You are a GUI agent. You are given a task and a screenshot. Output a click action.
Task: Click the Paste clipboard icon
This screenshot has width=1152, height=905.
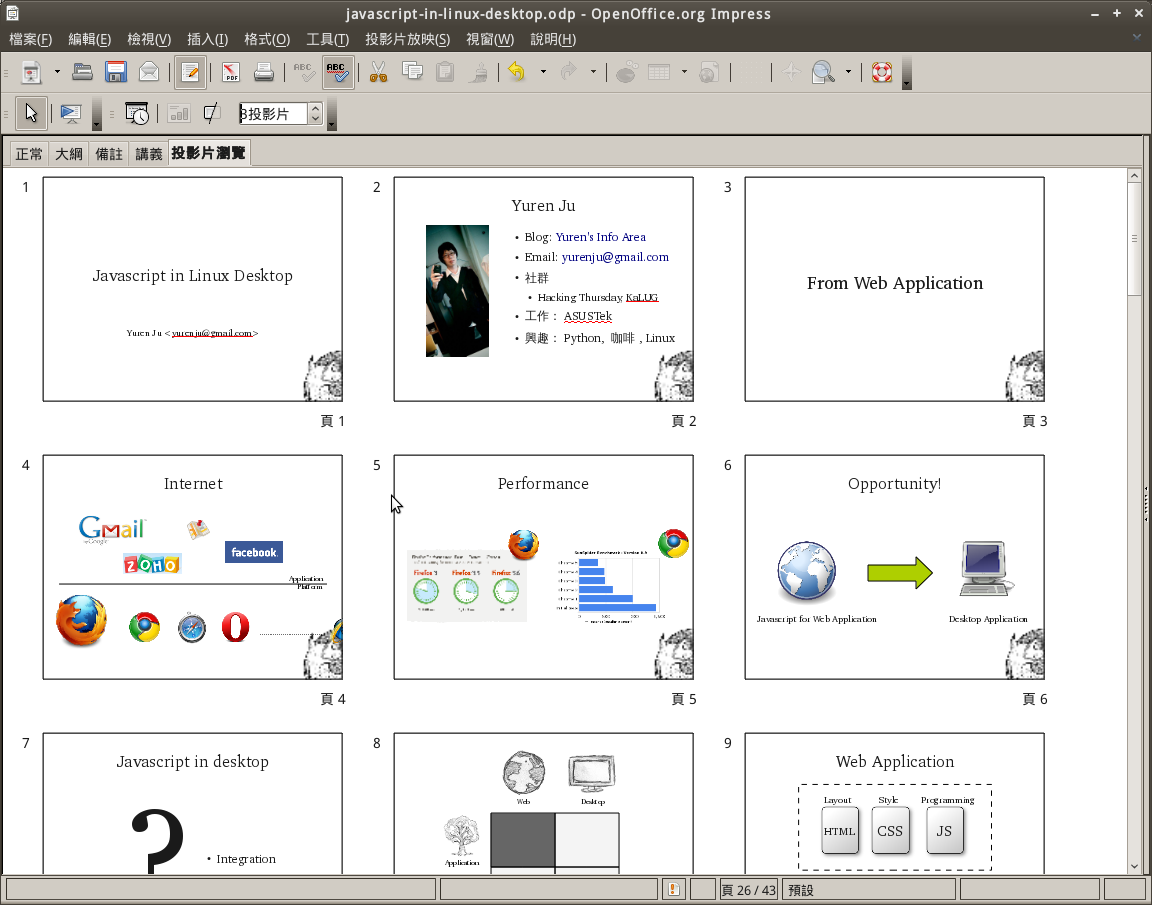[445, 72]
